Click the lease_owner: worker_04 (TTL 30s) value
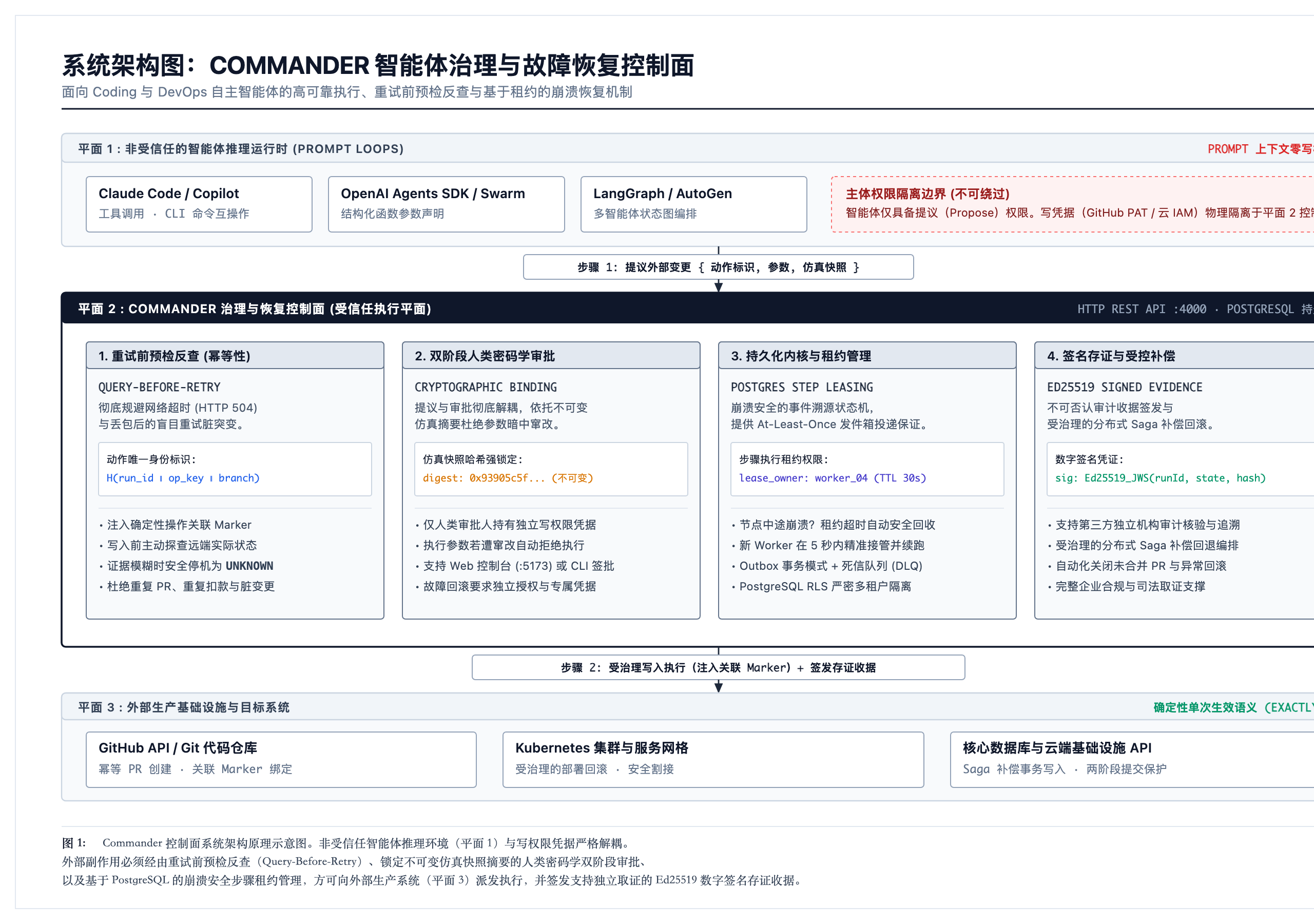This screenshot has height=924, width=1314. pyautogui.click(x=832, y=478)
